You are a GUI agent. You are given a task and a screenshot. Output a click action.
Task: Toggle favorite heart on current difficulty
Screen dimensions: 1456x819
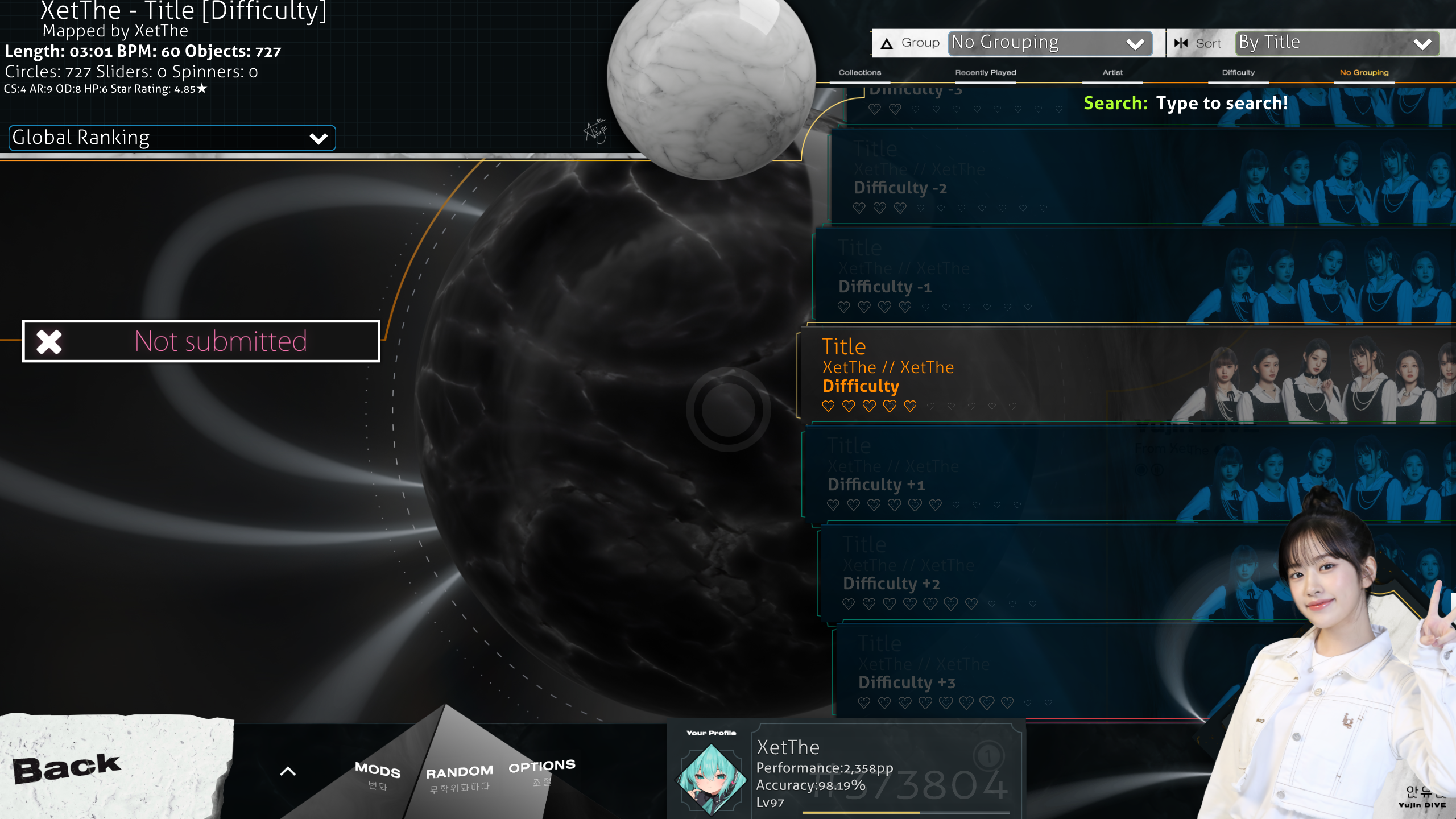(x=828, y=406)
